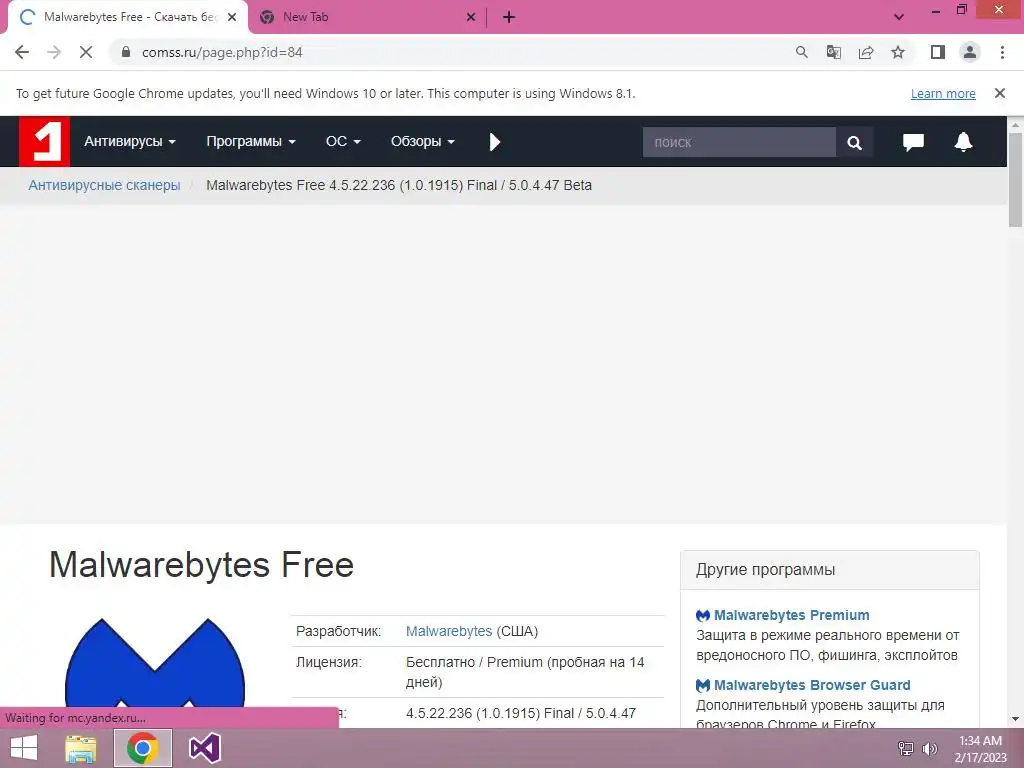Screen dimensions: 1024x768
Task: Click the zoom magnifier icon in address bar
Action: (801, 52)
